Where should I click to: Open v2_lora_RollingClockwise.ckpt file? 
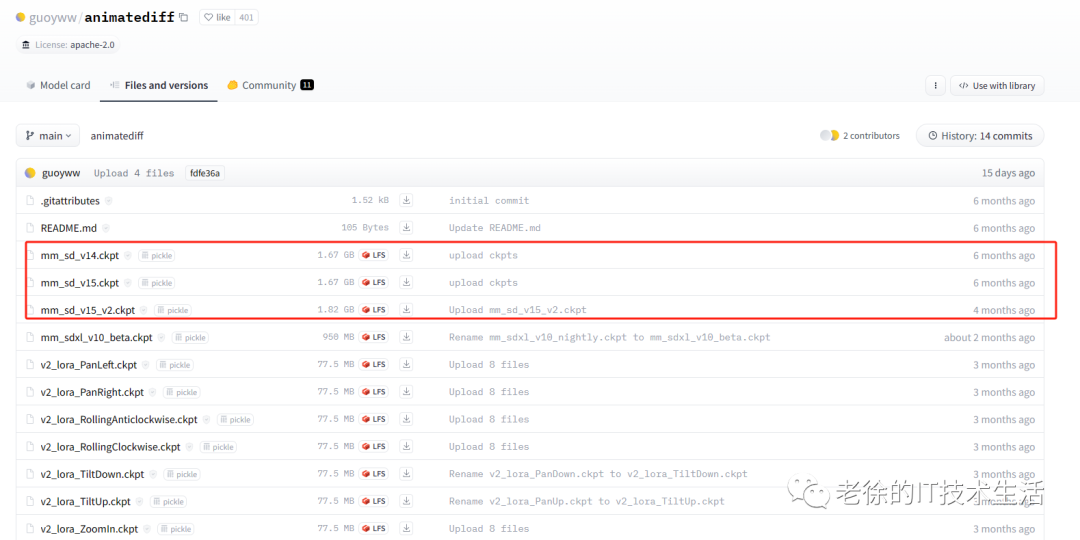tap(110, 446)
